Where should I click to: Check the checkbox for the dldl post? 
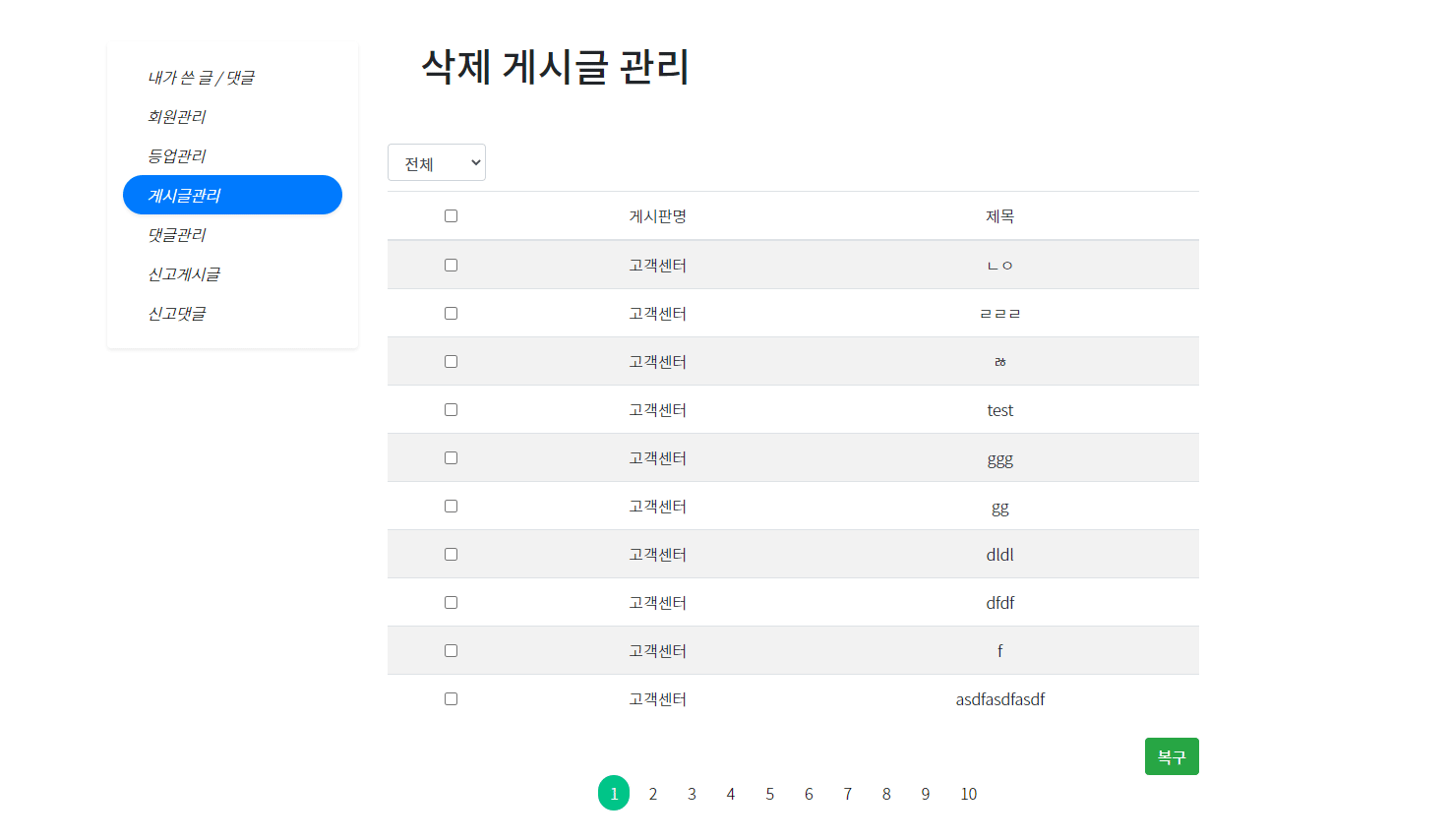(451, 554)
